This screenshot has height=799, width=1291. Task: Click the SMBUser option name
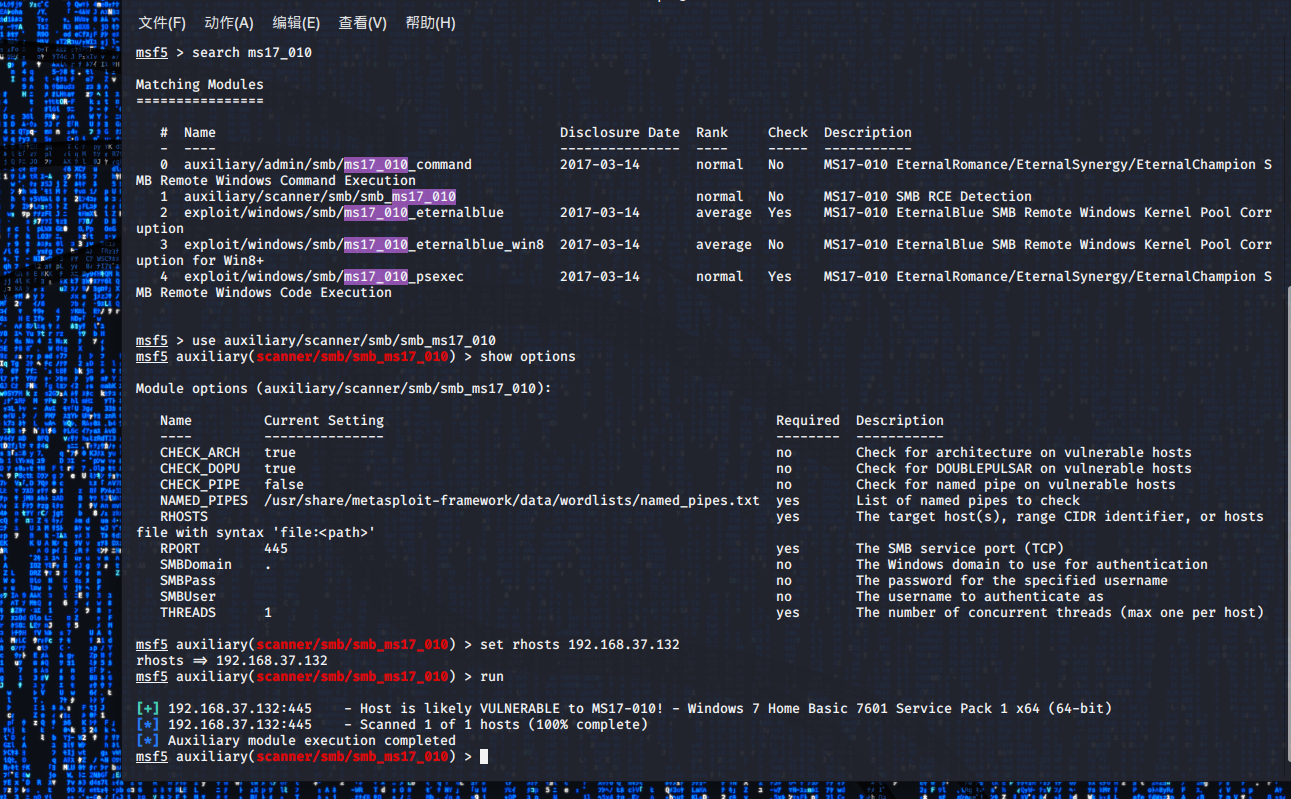pyautogui.click(x=188, y=596)
